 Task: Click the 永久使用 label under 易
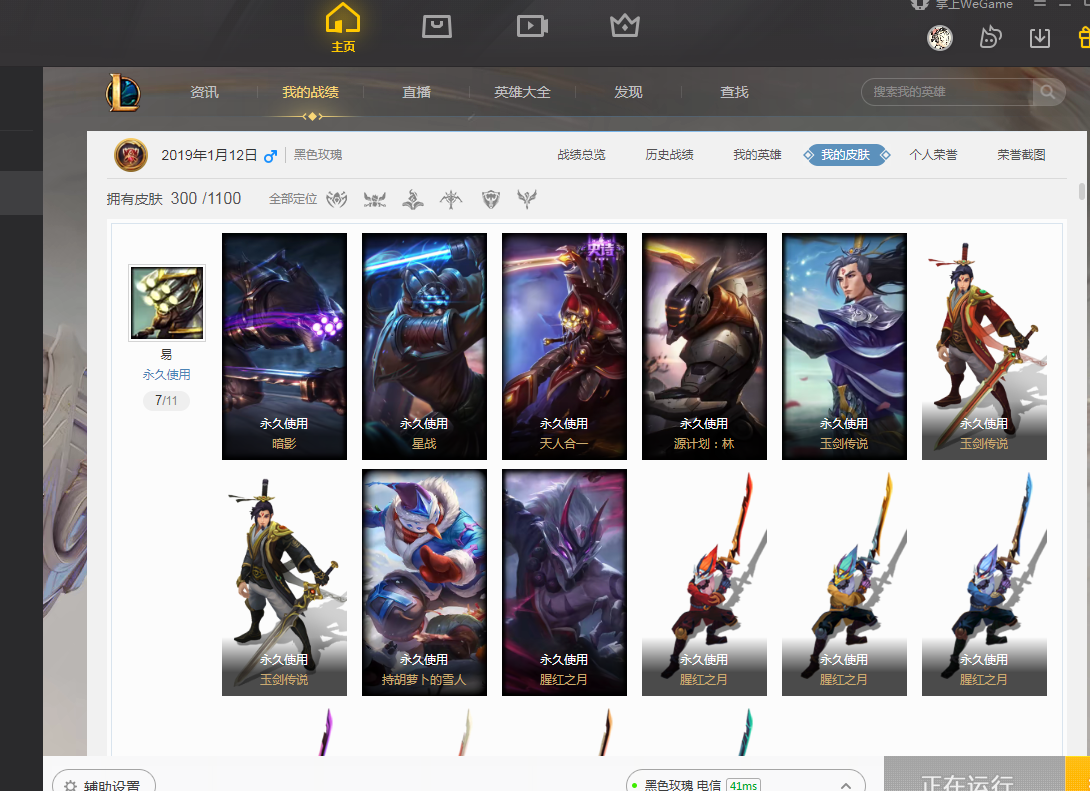[x=166, y=375]
